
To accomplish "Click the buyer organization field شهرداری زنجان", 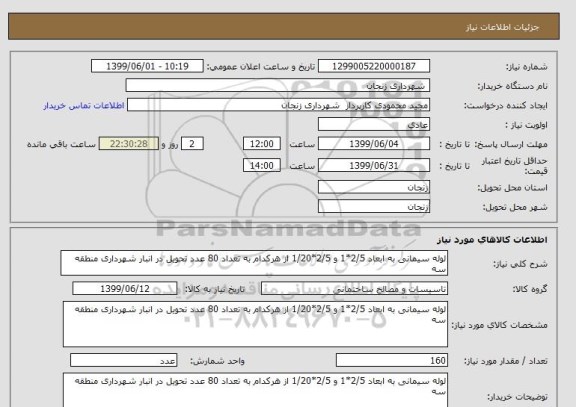I will click(x=277, y=86).
